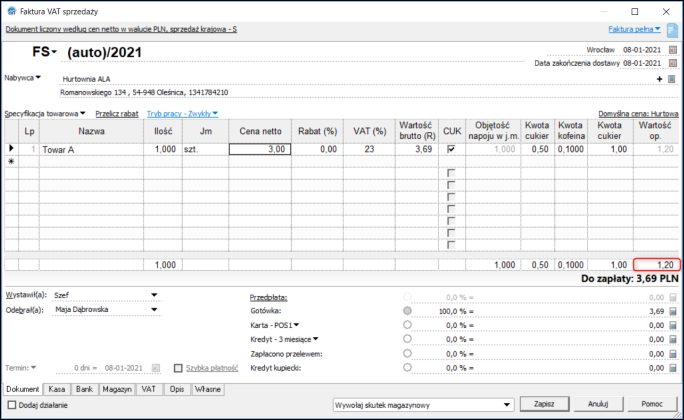684x420 pixels.
Task: Select the Karta - POS1 payment radio button
Action: [x=407, y=325]
